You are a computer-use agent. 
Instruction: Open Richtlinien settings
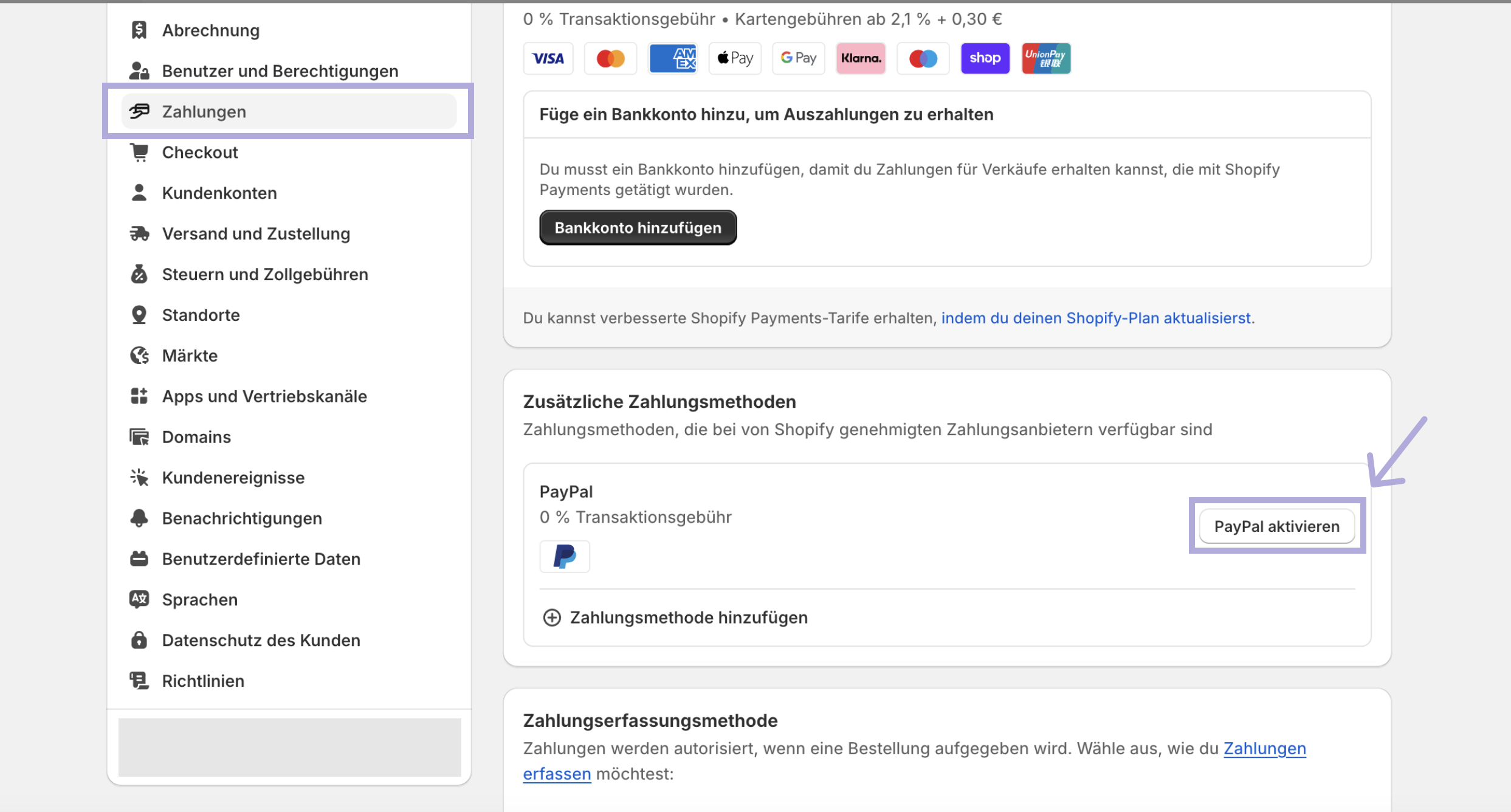click(x=289, y=681)
